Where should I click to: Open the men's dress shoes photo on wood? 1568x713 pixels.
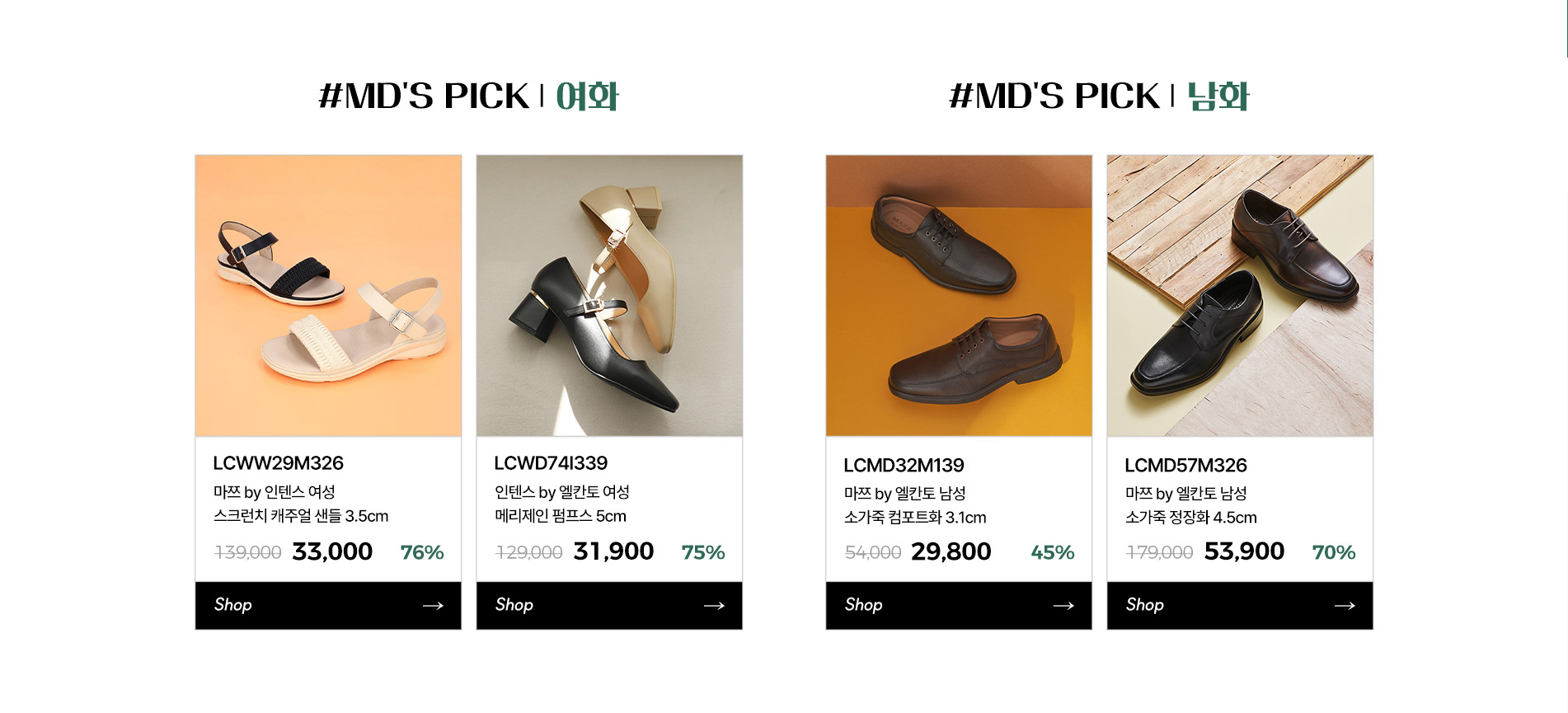(1240, 295)
